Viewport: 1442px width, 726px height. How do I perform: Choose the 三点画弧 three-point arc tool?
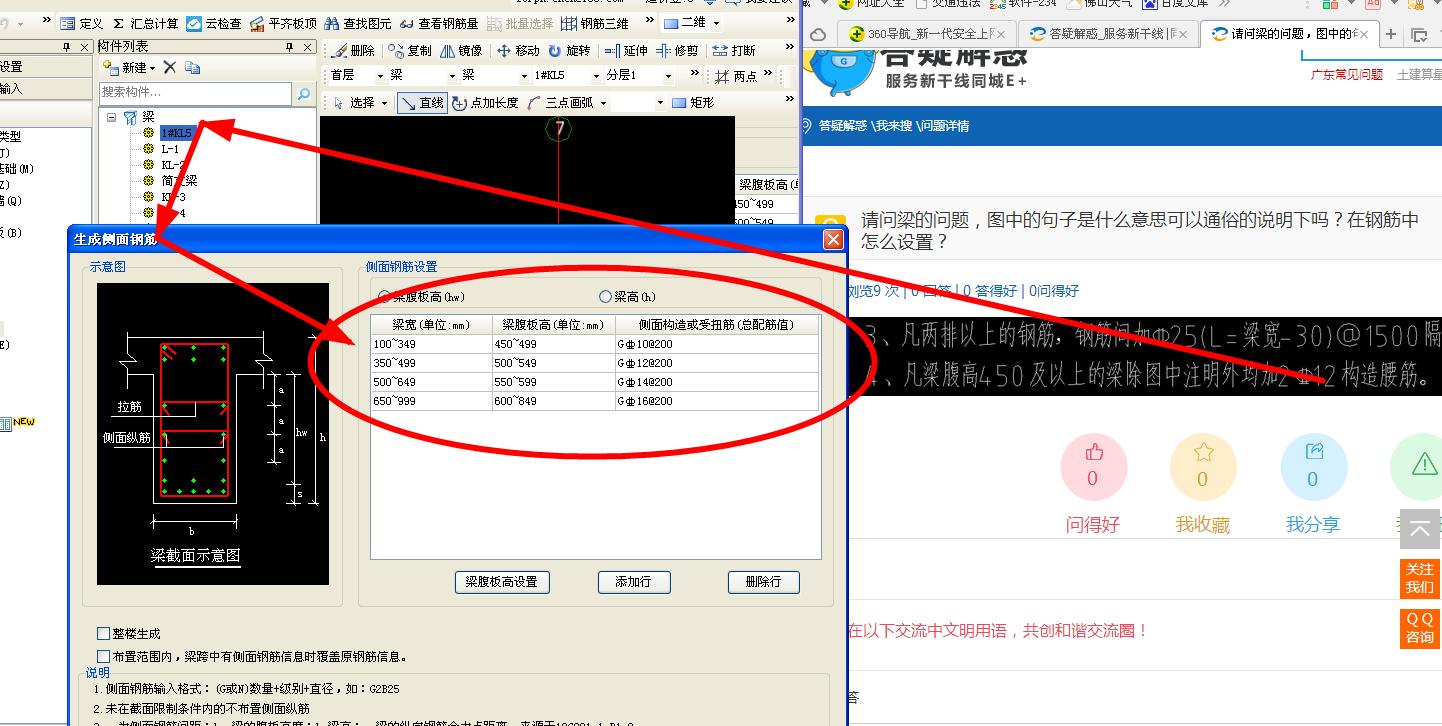559,102
